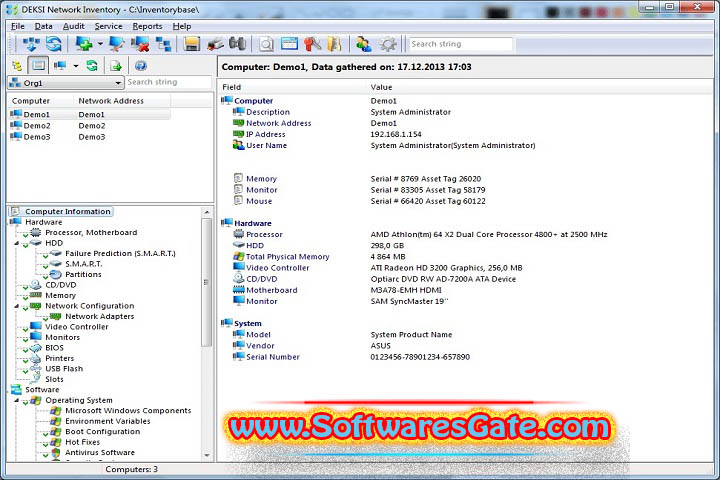Select computer Demo1 in the list
The image size is (720, 480).
[x=90, y=114]
